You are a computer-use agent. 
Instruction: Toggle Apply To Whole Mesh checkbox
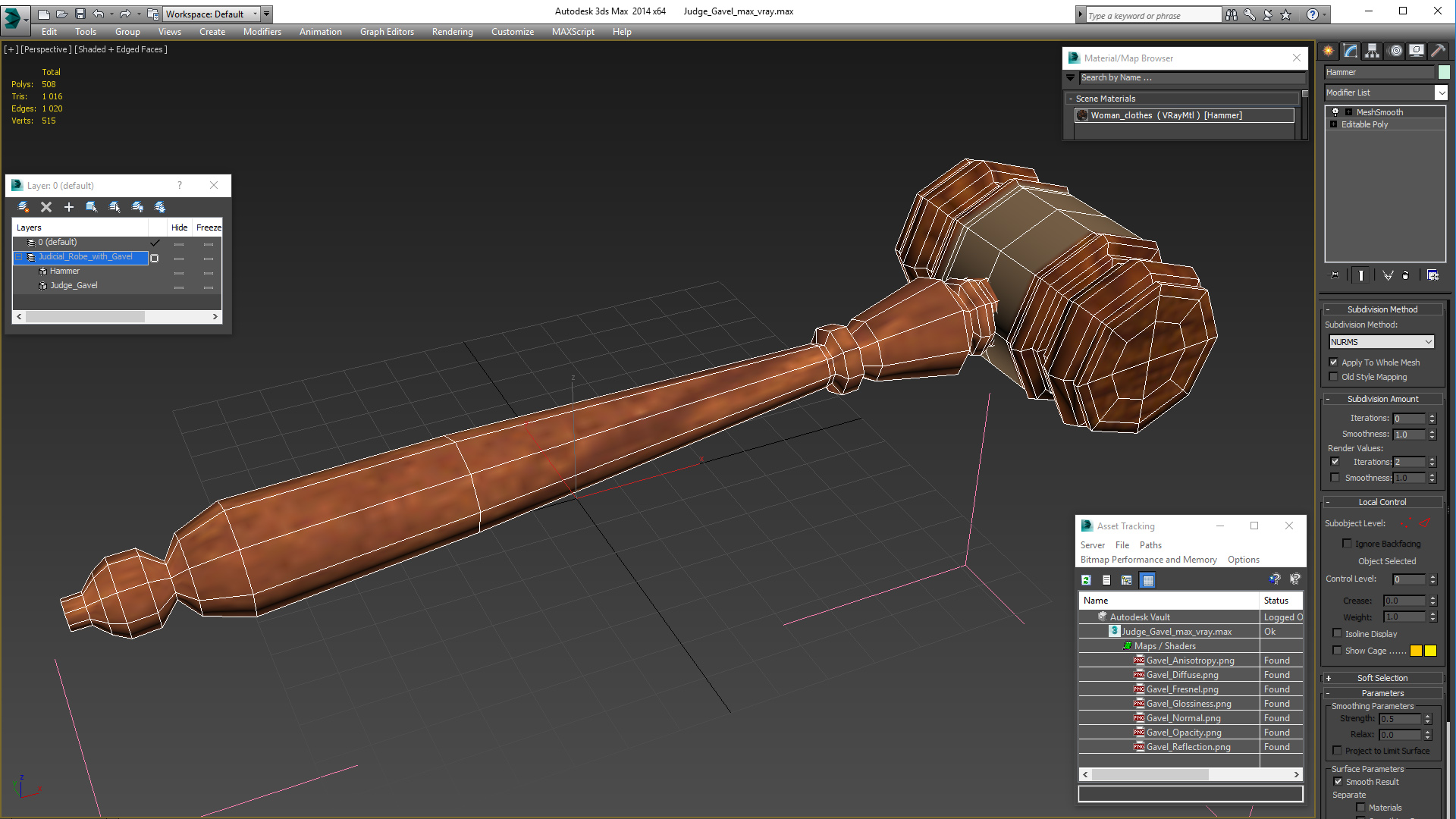pos(1334,362)
